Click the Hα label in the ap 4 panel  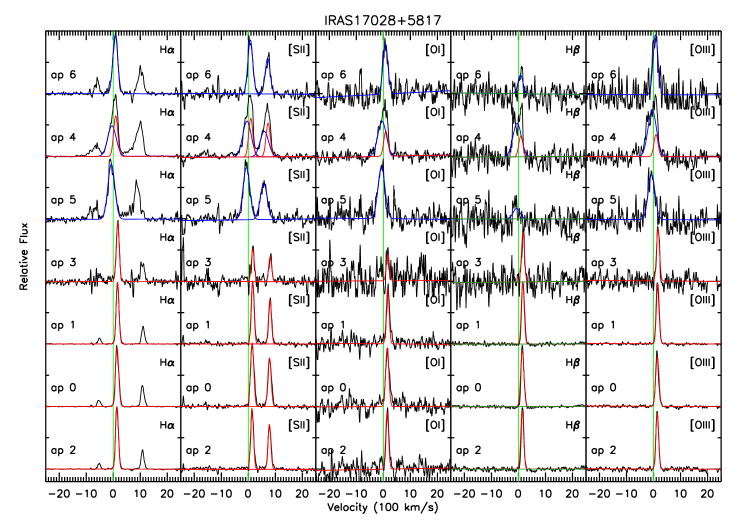[x=167, y=112]
